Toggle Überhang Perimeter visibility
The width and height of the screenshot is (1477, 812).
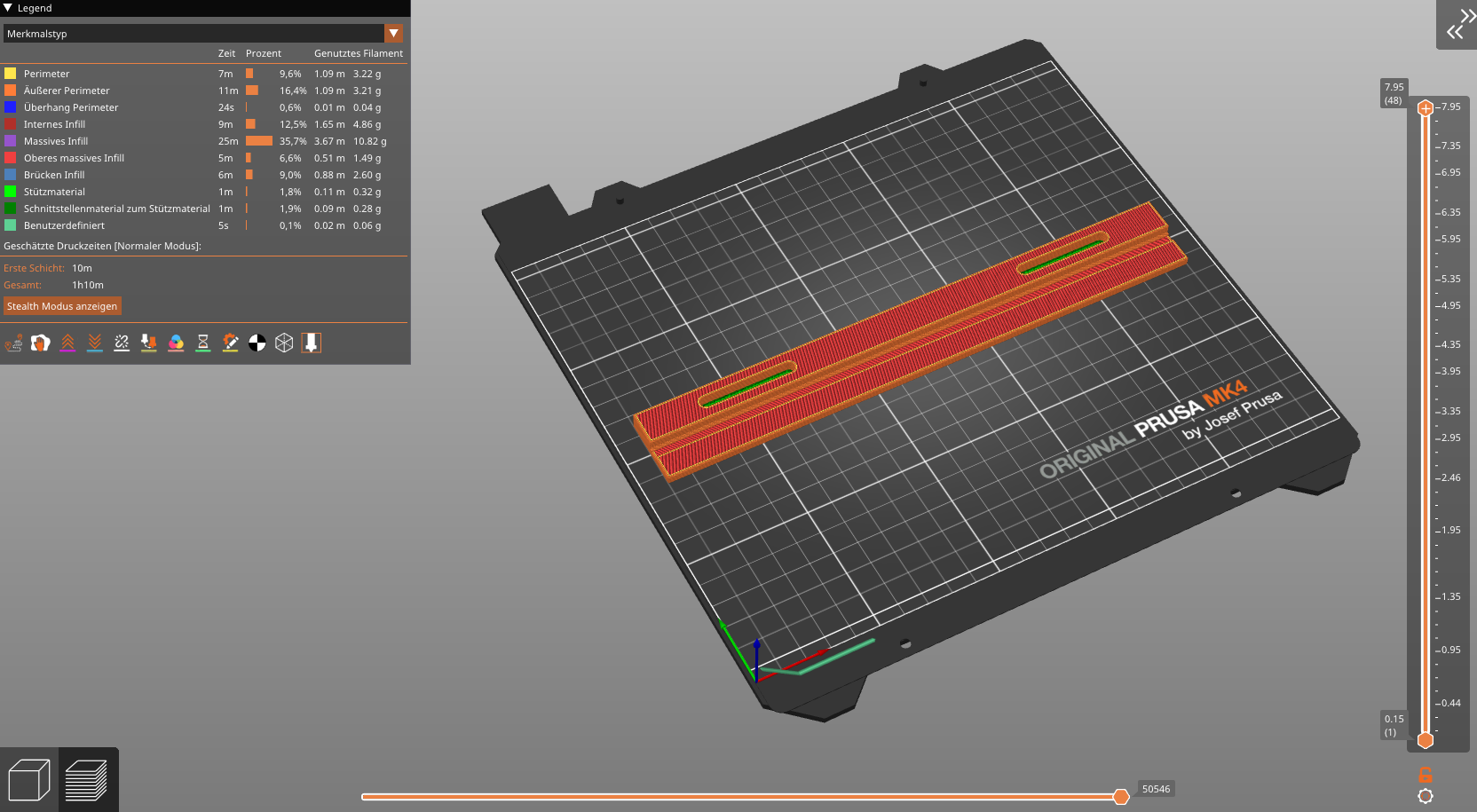tap(205, 107)
